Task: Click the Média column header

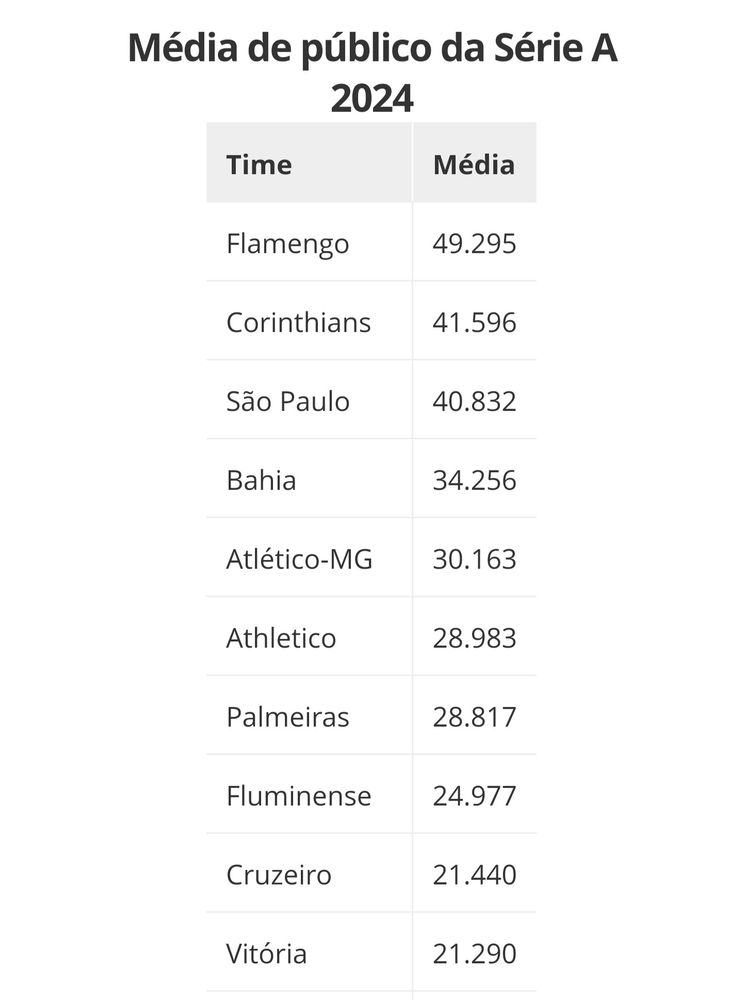Action: [474, 164]
